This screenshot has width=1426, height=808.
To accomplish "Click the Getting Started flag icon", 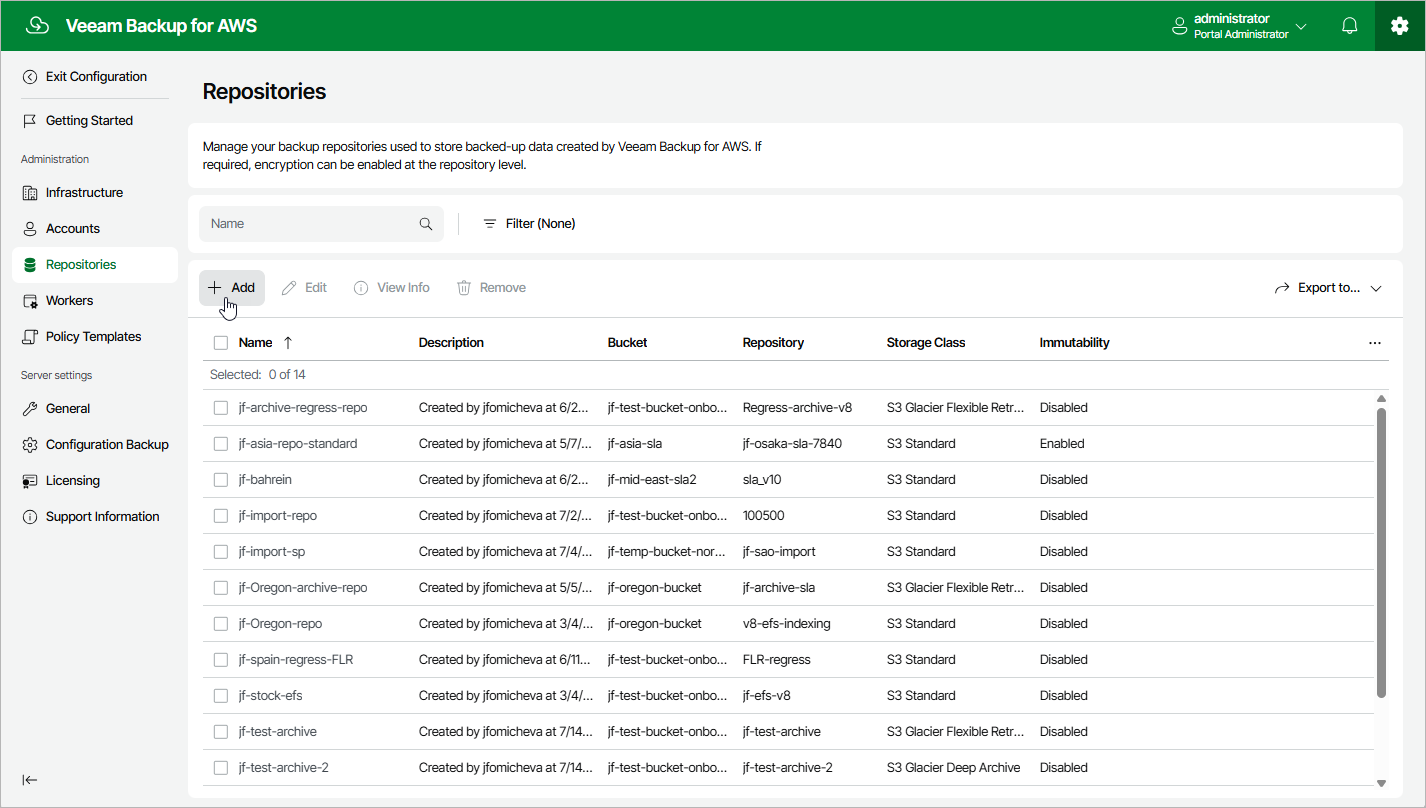I will point(30,121).
